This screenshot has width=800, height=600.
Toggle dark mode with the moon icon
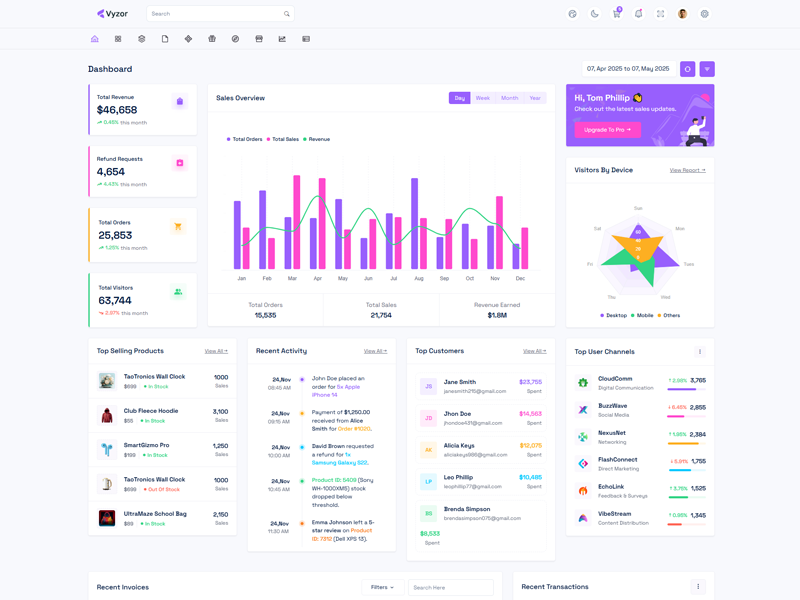point(594,14)
